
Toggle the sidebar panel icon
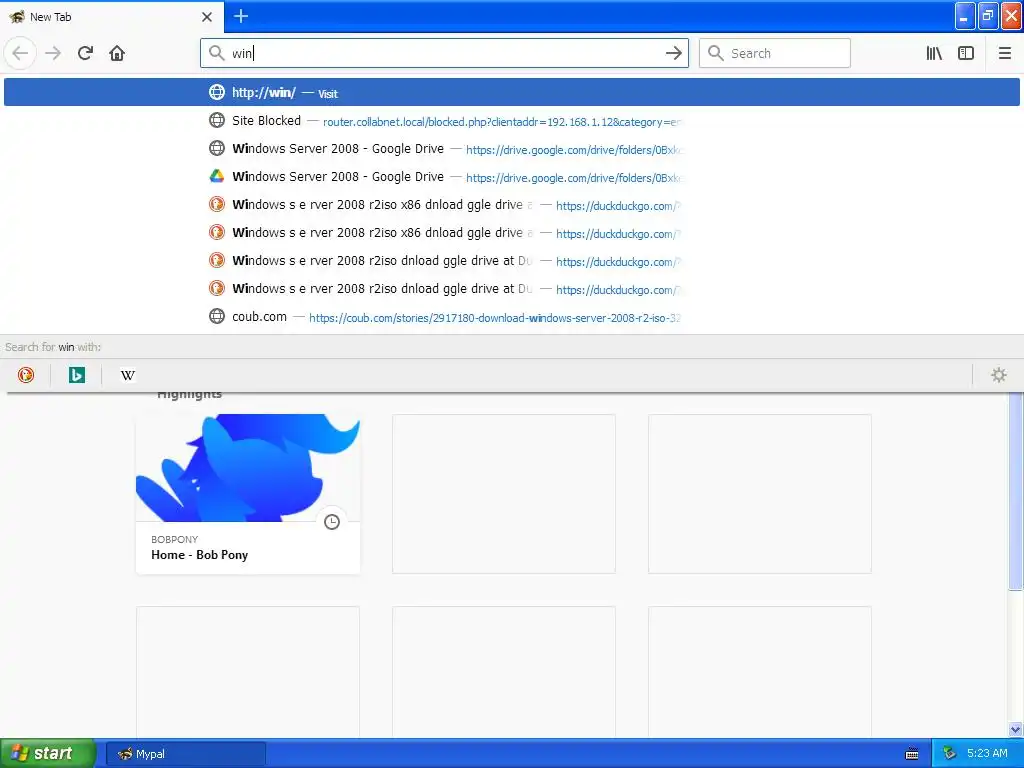[x=966, y=53]
